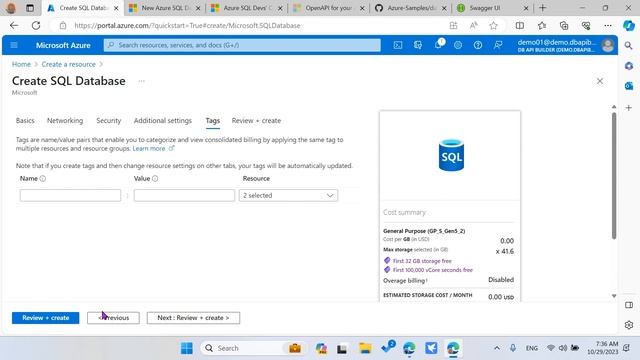Screen dimensions: 640x360
Task: Go to the Home breadcrumb link
Action: tap(21, 64)
